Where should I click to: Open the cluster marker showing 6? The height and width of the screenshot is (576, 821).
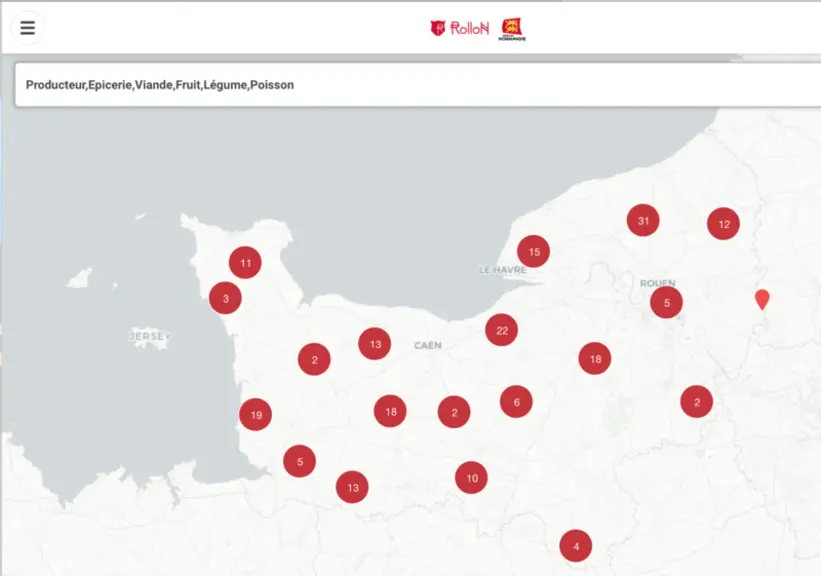pos(516,402)
